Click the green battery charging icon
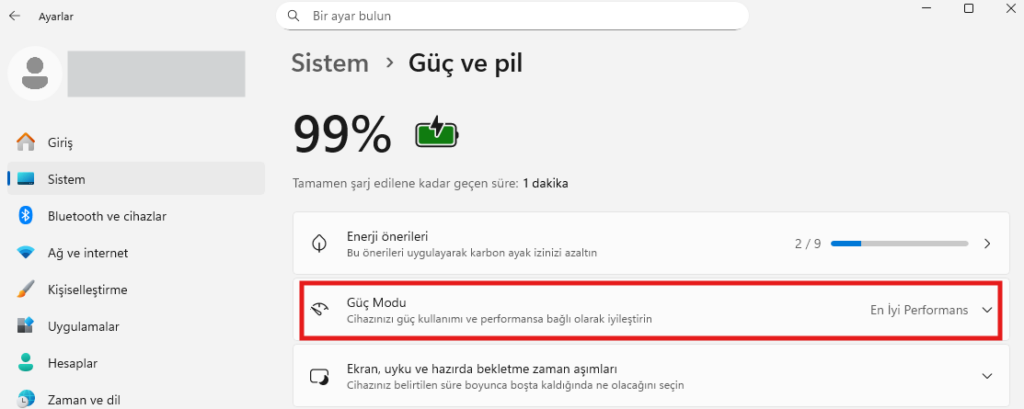Image resolution: width=1024 pixels, height=409 pixels. click(x=438, y=132)
